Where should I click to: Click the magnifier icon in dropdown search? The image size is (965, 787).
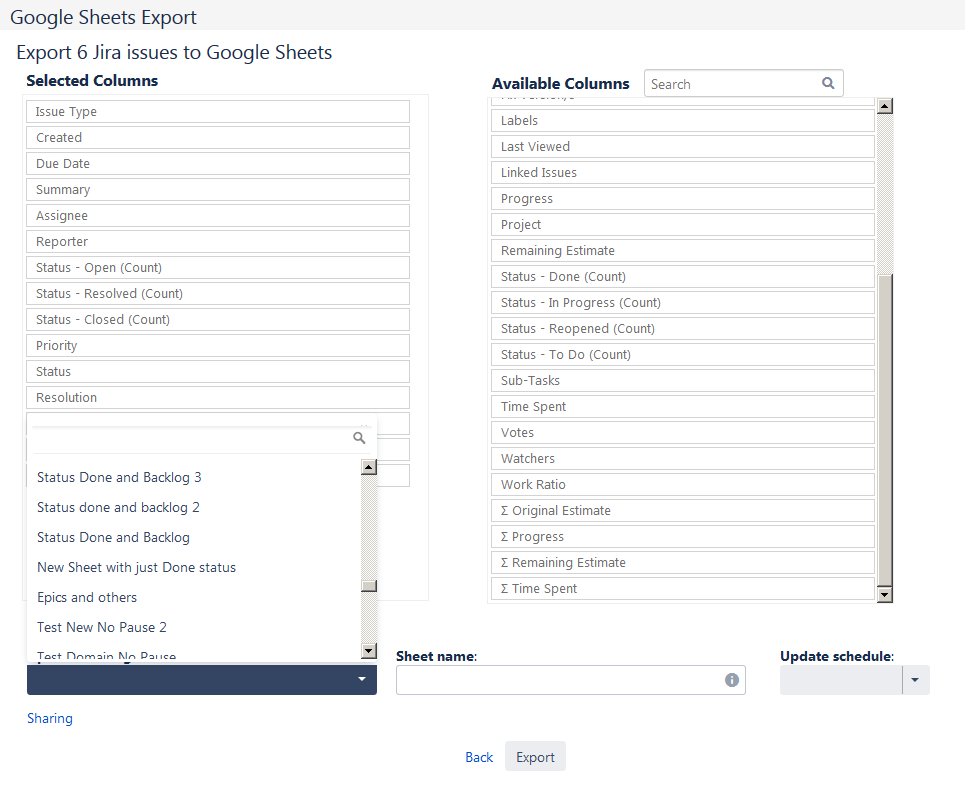tap(359, 438)
